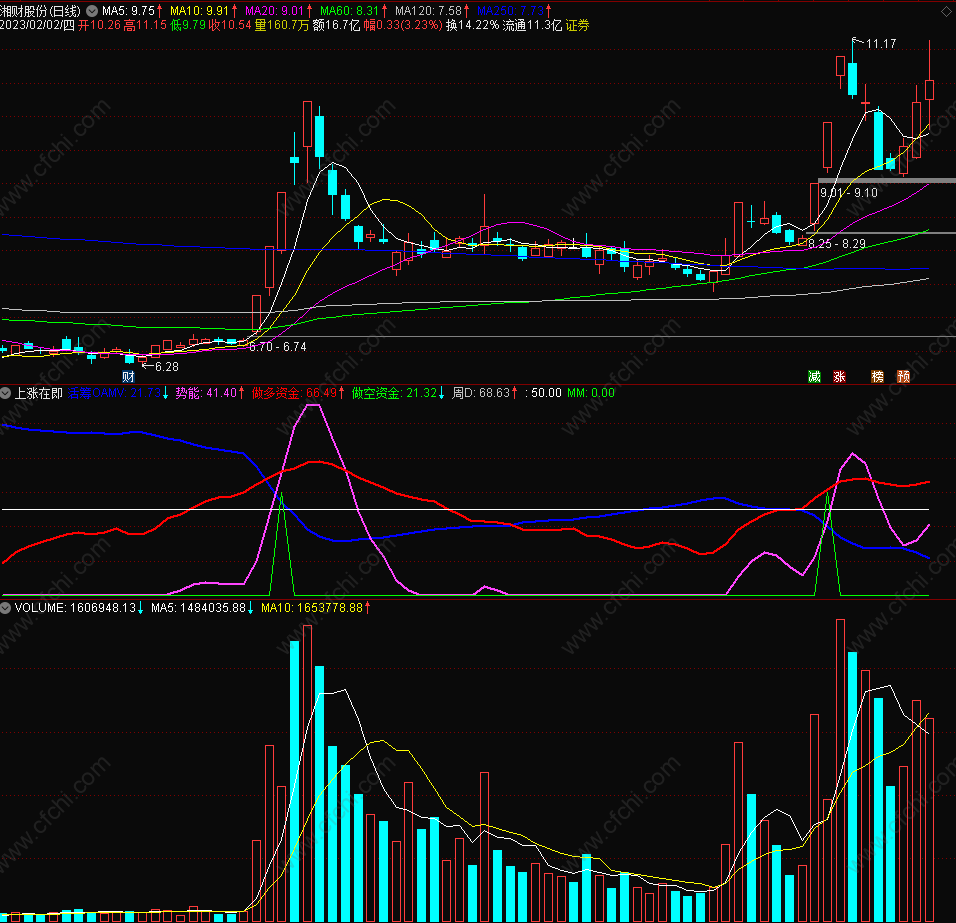Click the 财 marker below the chart
The height and width of the screenshot is (923, 956).
128,377
